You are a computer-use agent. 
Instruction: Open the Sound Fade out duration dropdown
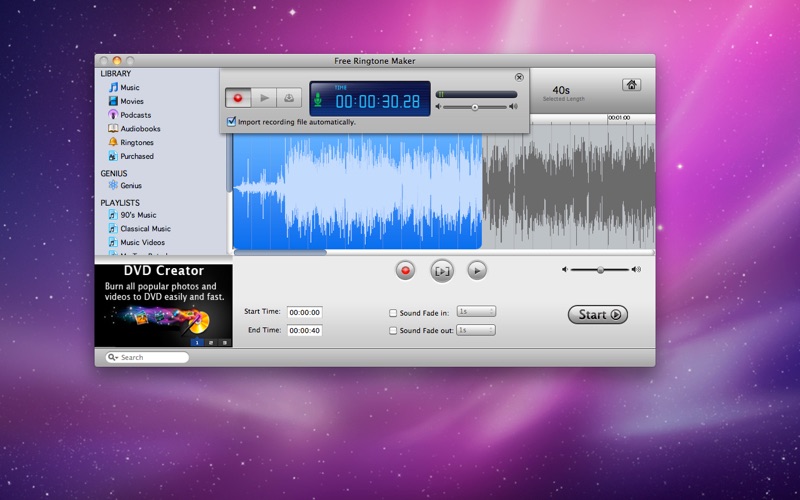click(476, 330)
